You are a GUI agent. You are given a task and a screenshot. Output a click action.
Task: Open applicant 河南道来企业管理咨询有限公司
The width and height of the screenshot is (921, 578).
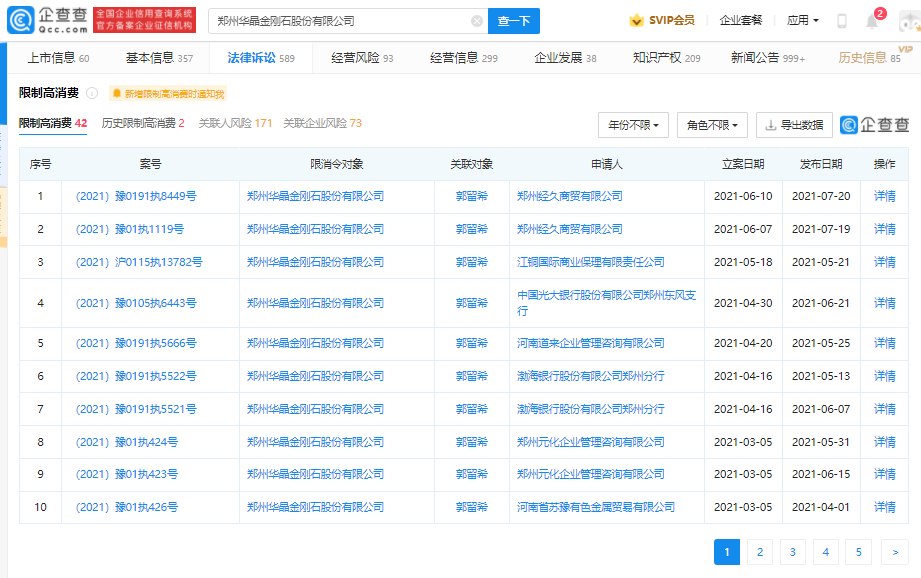point(590,343)
